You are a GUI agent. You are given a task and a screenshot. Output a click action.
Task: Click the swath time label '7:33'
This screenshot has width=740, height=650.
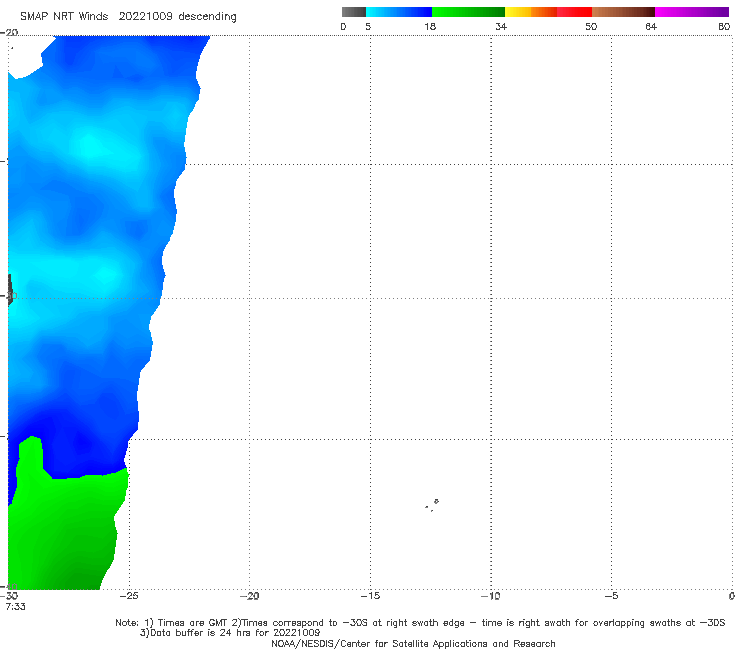16,607
